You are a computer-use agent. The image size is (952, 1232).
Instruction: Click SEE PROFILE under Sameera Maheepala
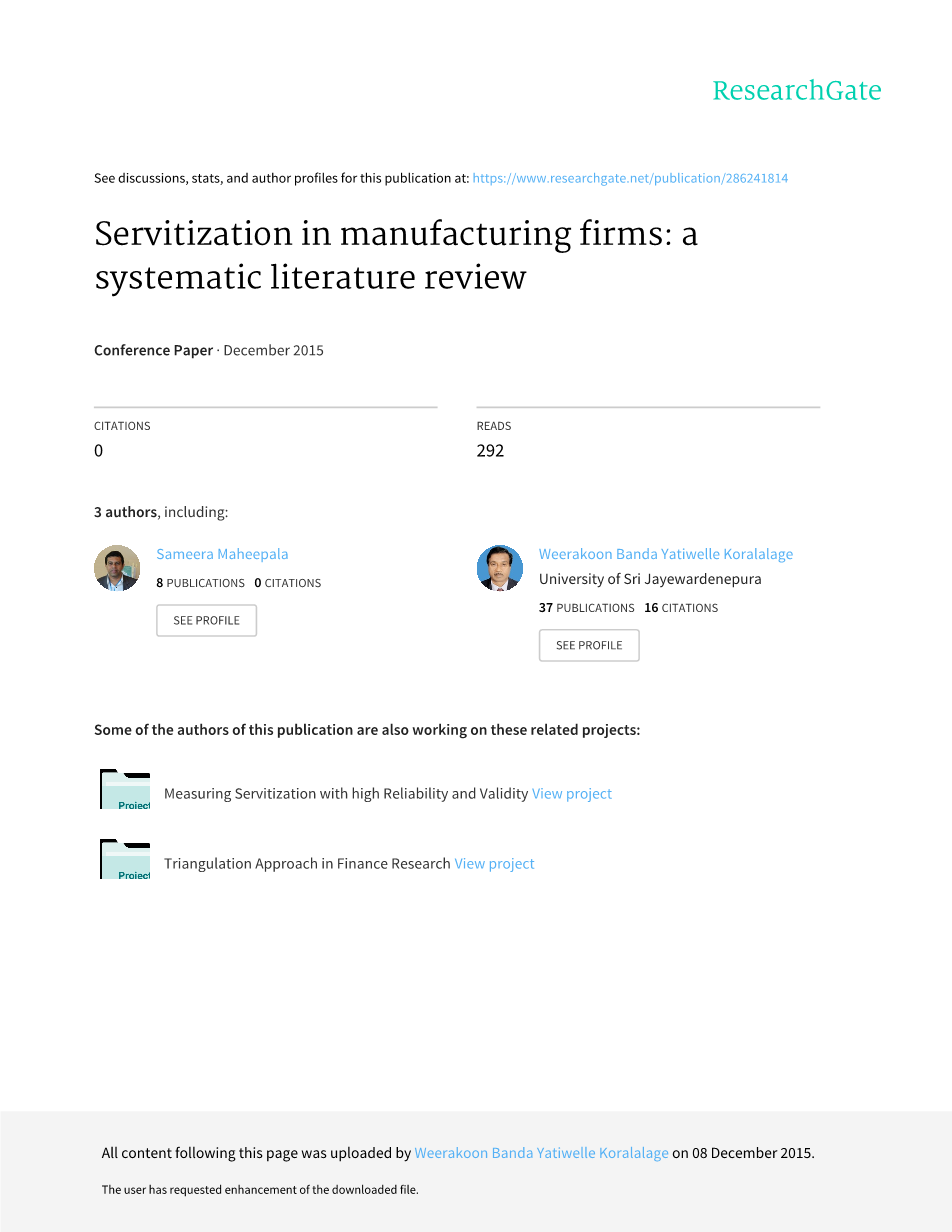[206, 621]
